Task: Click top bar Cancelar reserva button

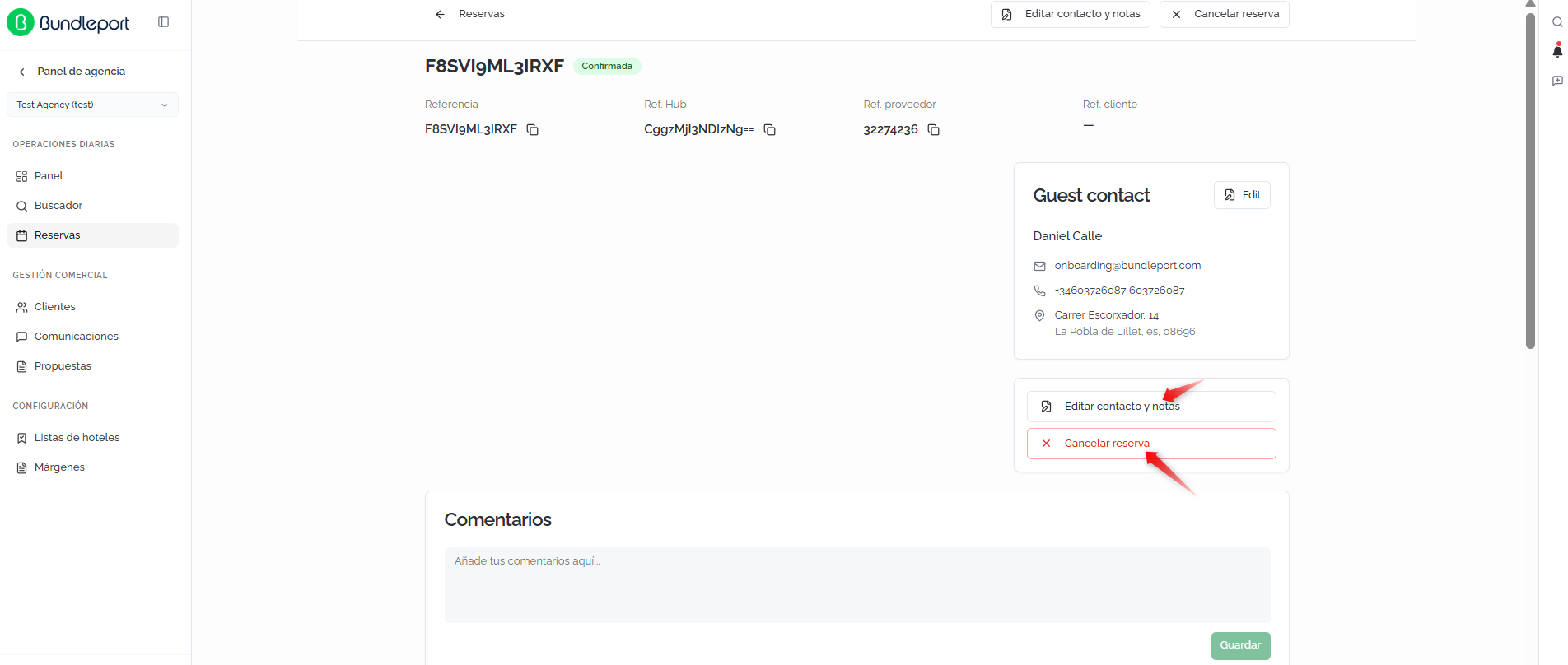Action: tap(1225, 14)
